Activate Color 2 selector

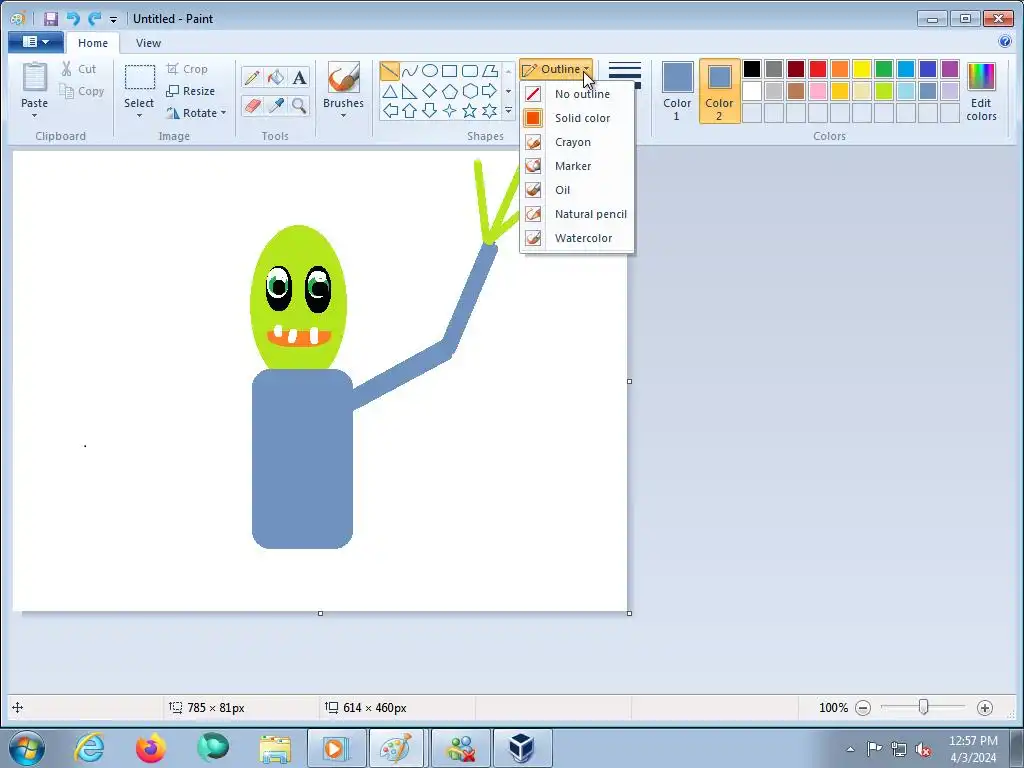[719, 91]
